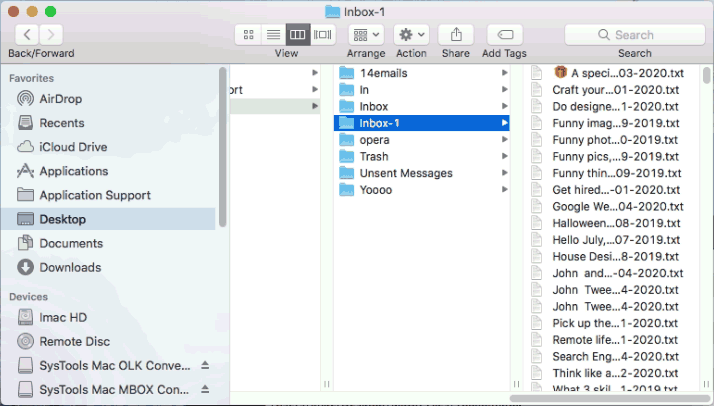Expand the Yoooo folder arrow
Screen dimensions: 714x406
tap(505, 189)
